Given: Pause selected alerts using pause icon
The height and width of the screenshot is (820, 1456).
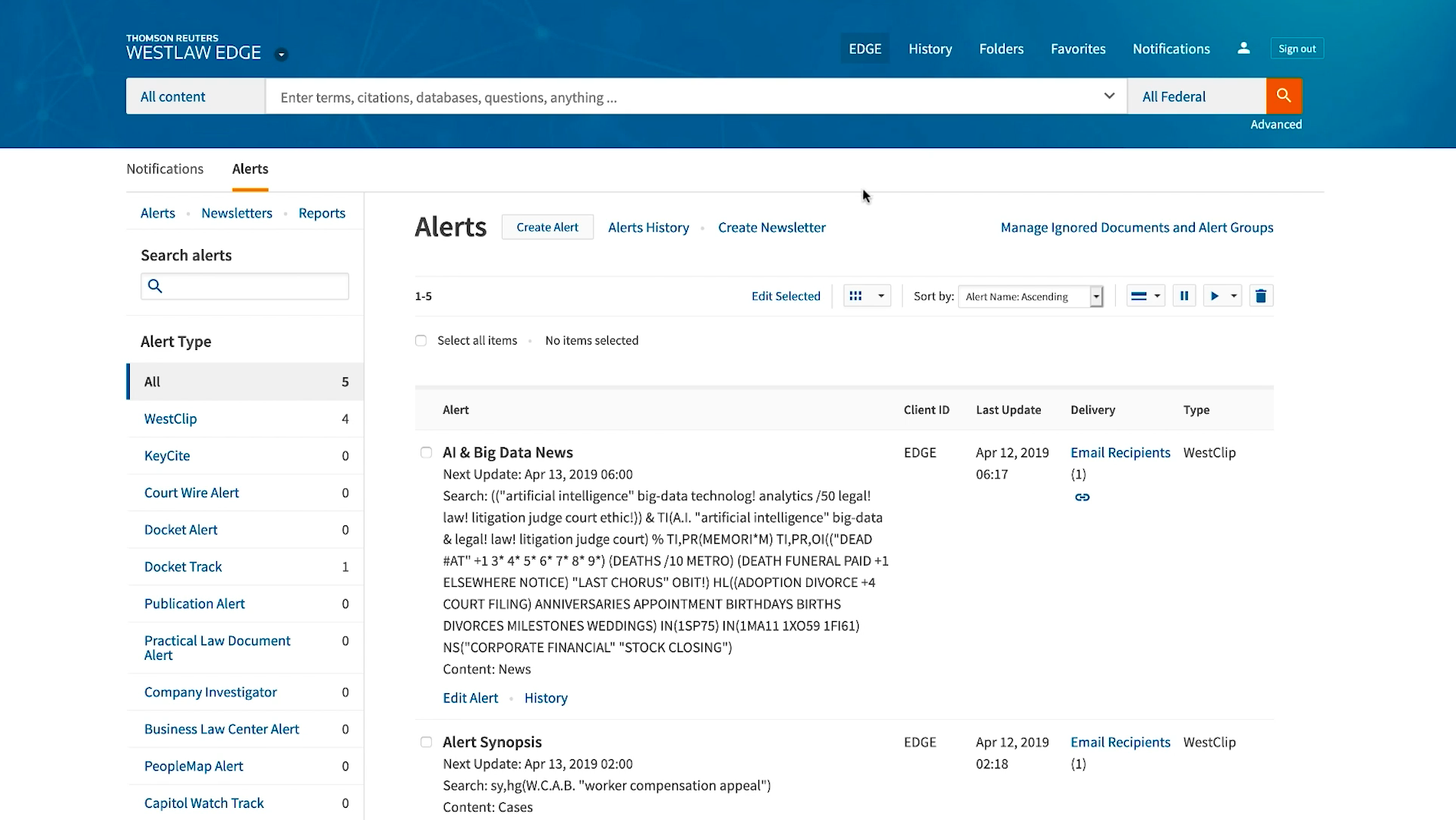Looking at the screenshot, I should point(1184,296).
